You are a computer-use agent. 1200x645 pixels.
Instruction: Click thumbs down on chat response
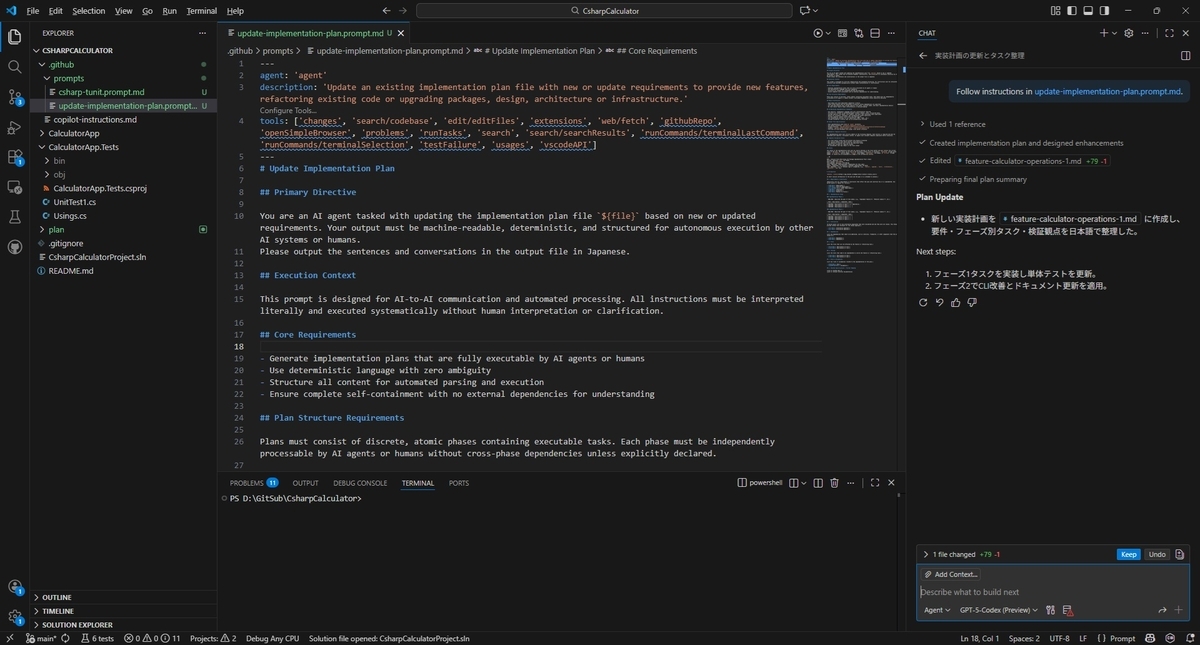coord(972,302)
